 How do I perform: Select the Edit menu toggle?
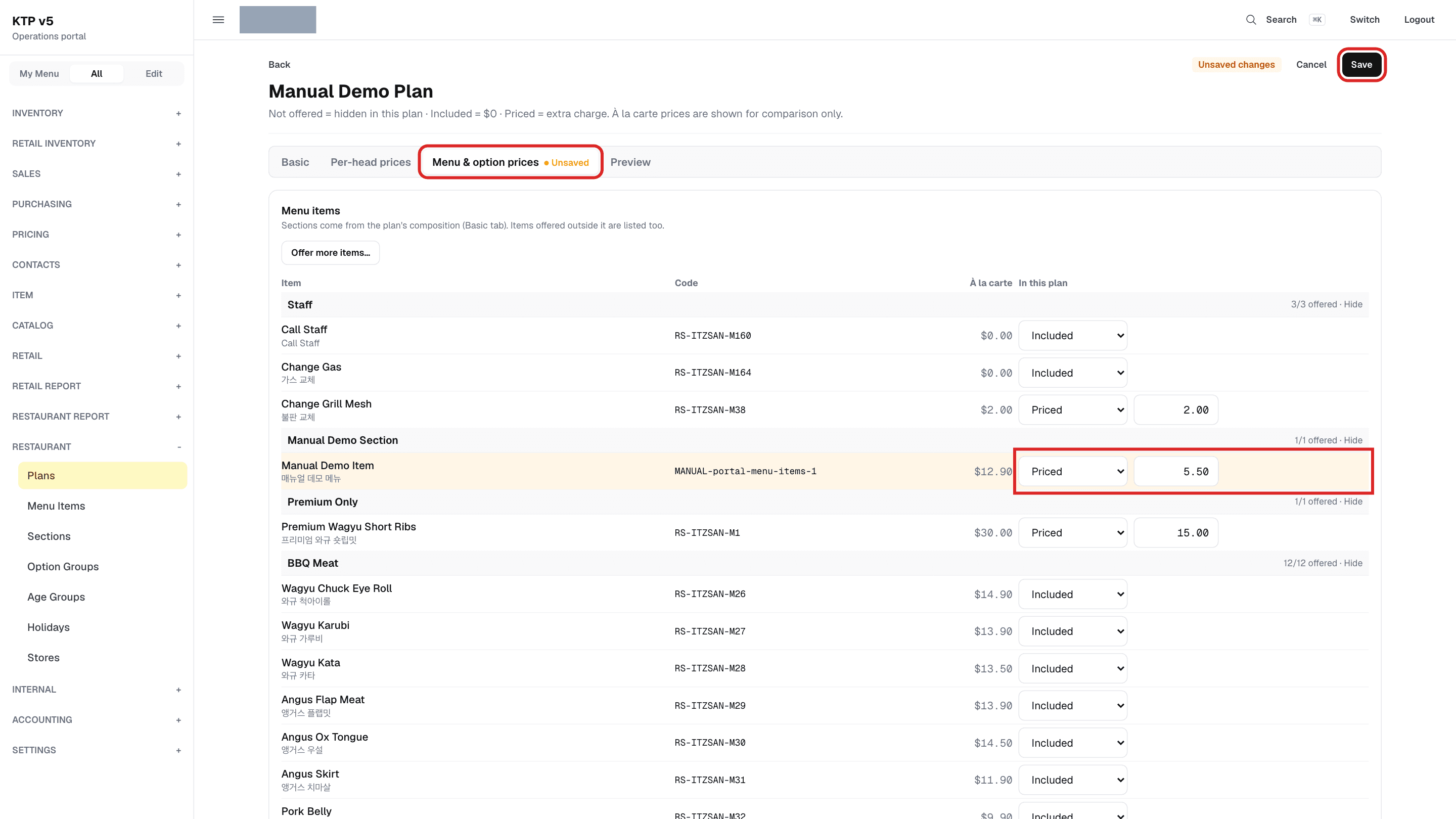pyautogui.click(x=154, y=73)
